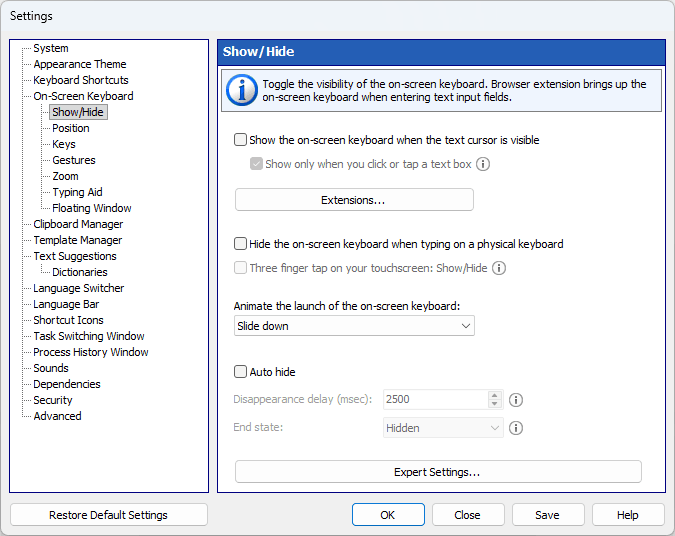The height and width of the screenshot is (536, 675).
Task: Select On-Screen Keyboard tree node
Action: click(84, 96)
